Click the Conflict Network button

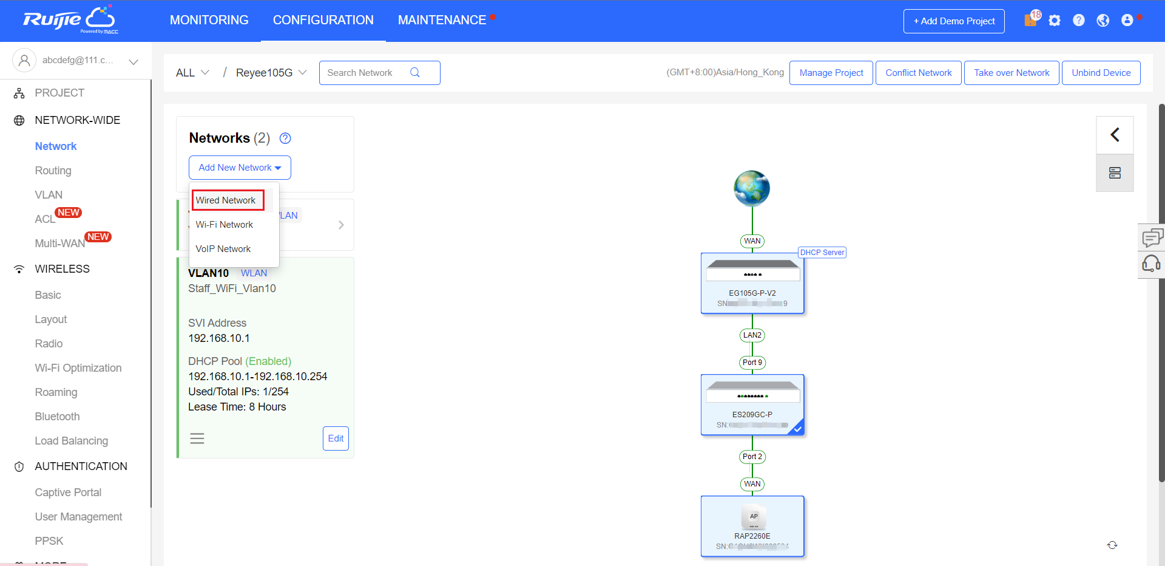pyautogui.click(x=918, y=73)
